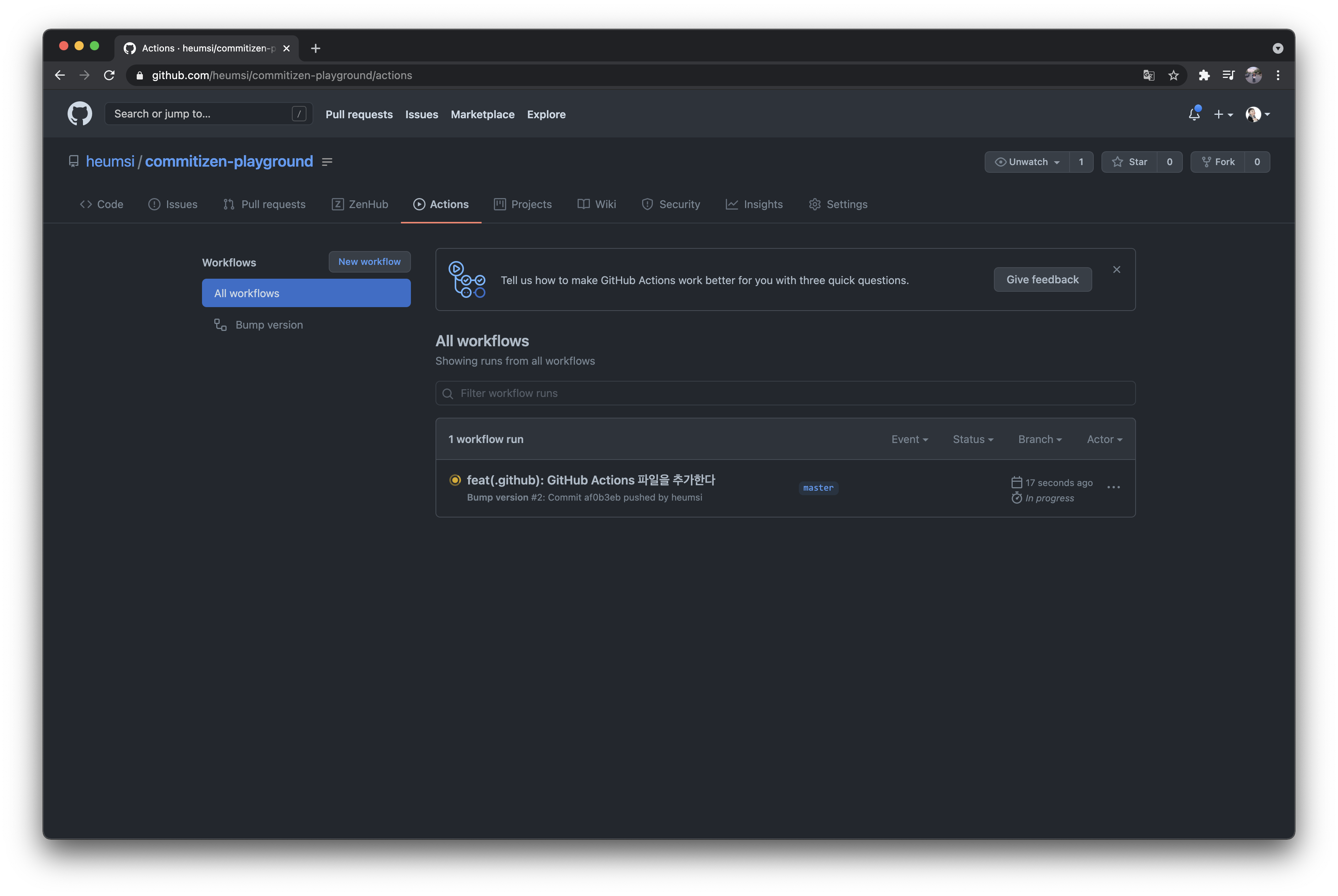Reload the page with the refresh icon
Viewport: 1338px width, 896px height.
[109, 75]
